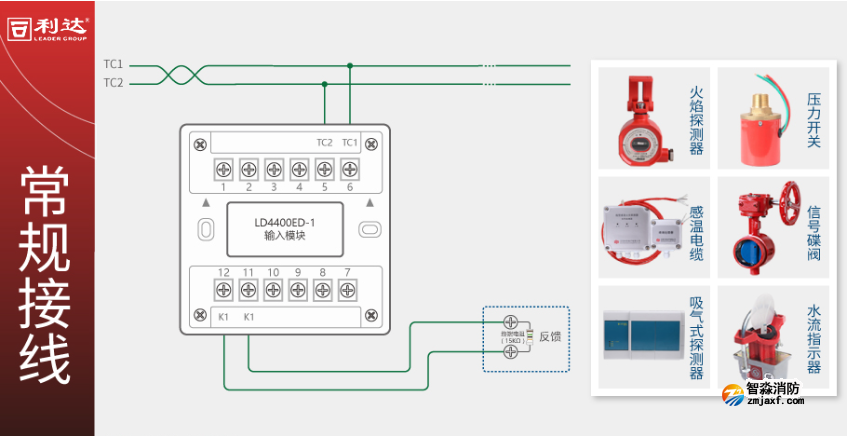Click terminal screw number 9
Screen dimensions: 847x436
click(298, 290)
